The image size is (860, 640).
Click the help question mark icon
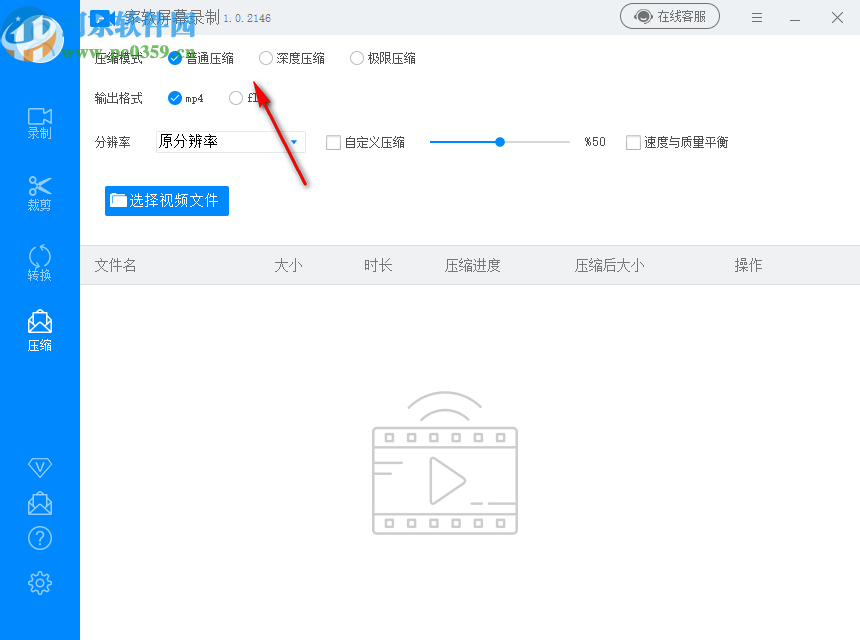pyautogui.click(x=39, y=538)
